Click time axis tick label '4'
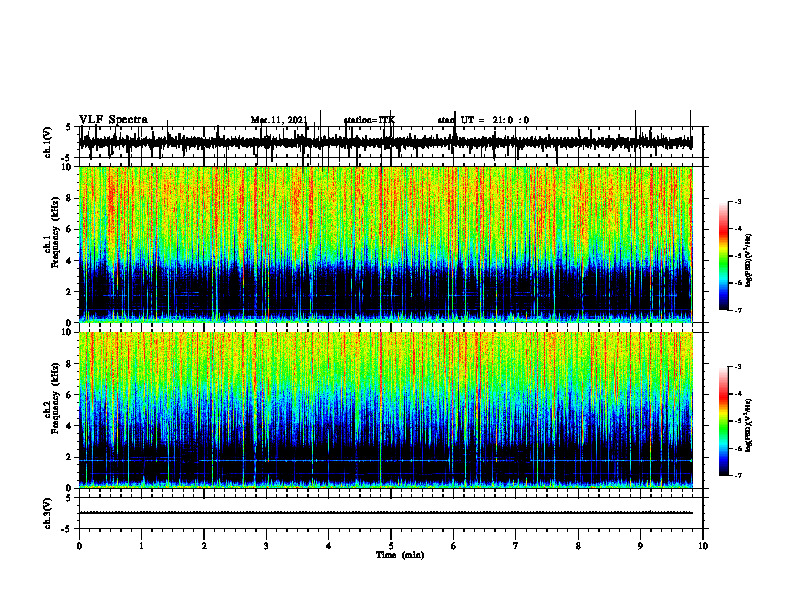 click(329, 546)
